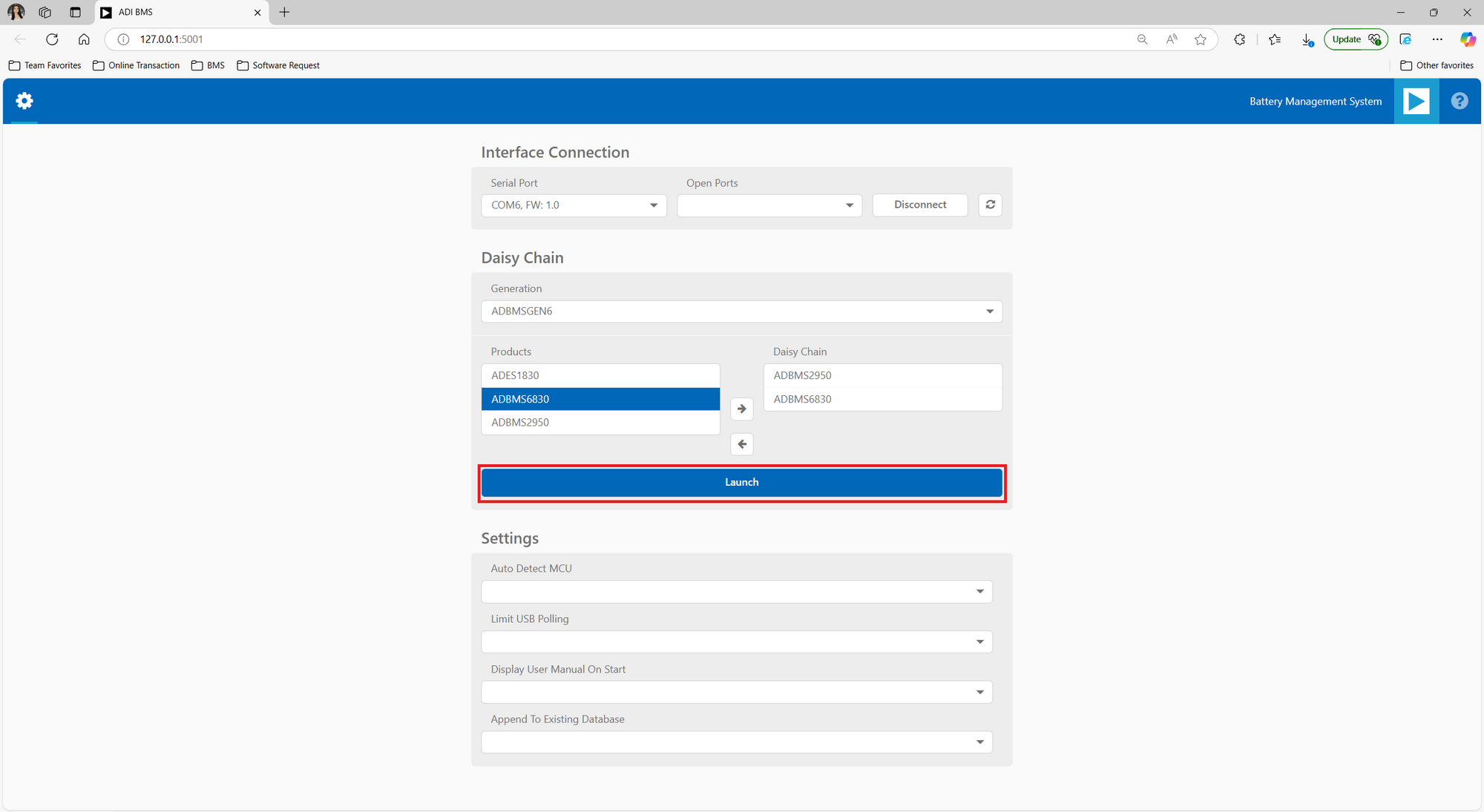Open the tab actions menu
Screen dimensions: 1484x812
point(75,12)
